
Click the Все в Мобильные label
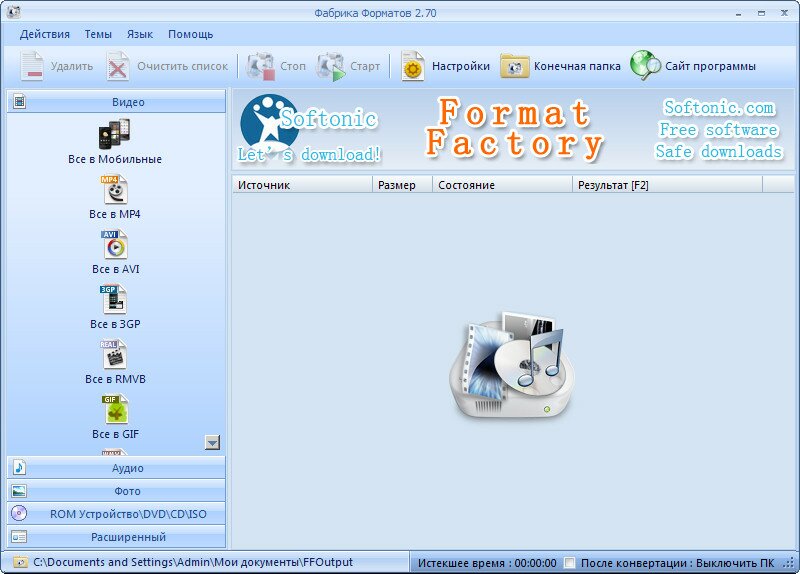[x=115, y=159]
